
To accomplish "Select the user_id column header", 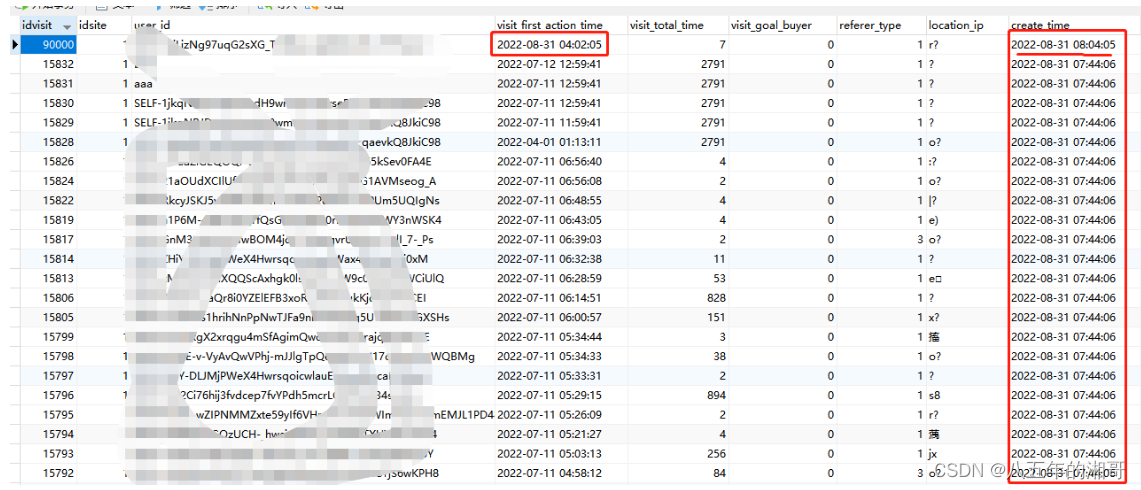I will click(x=311, y=25).
